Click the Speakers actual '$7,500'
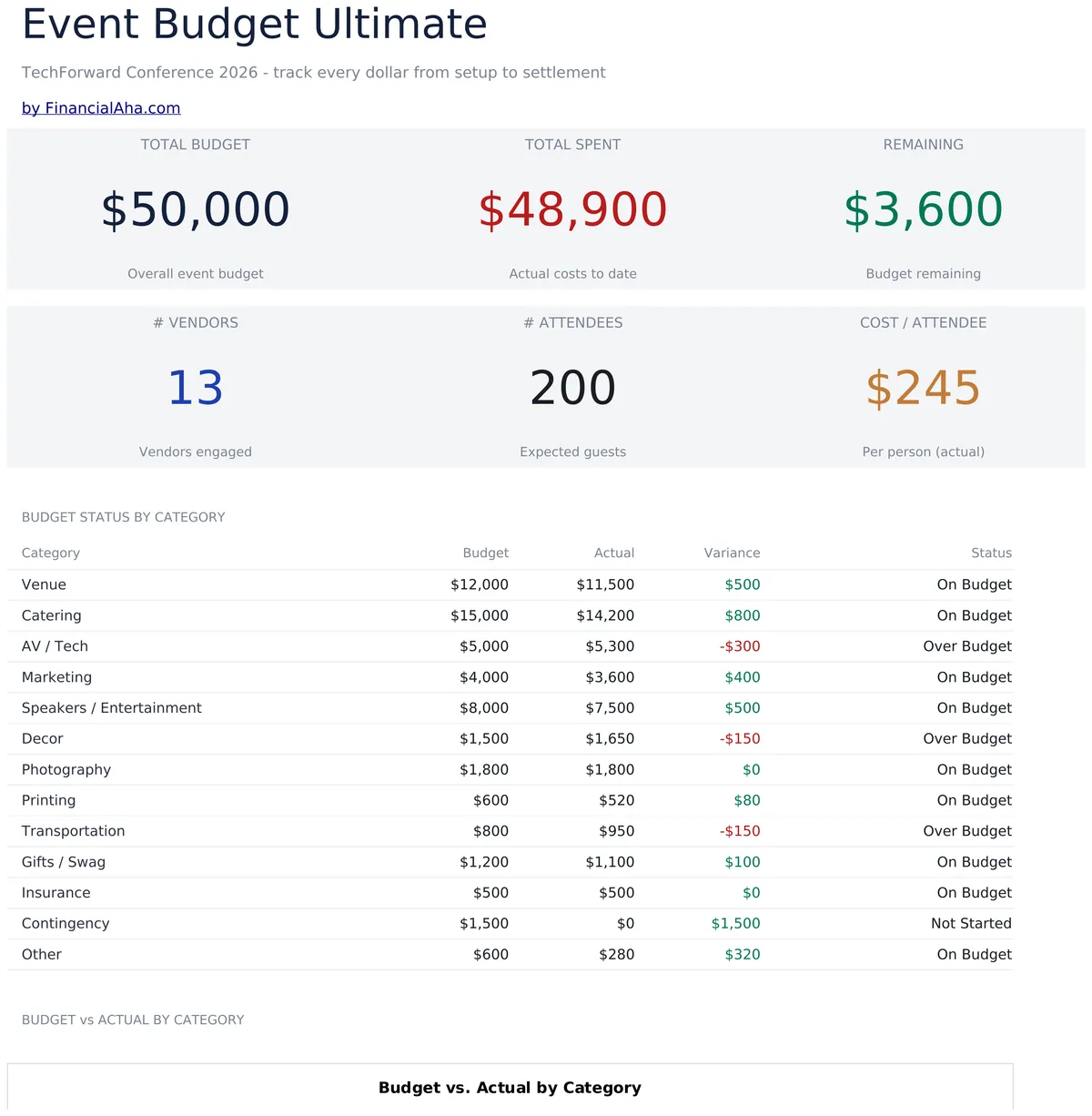 (x=610, y=708)
